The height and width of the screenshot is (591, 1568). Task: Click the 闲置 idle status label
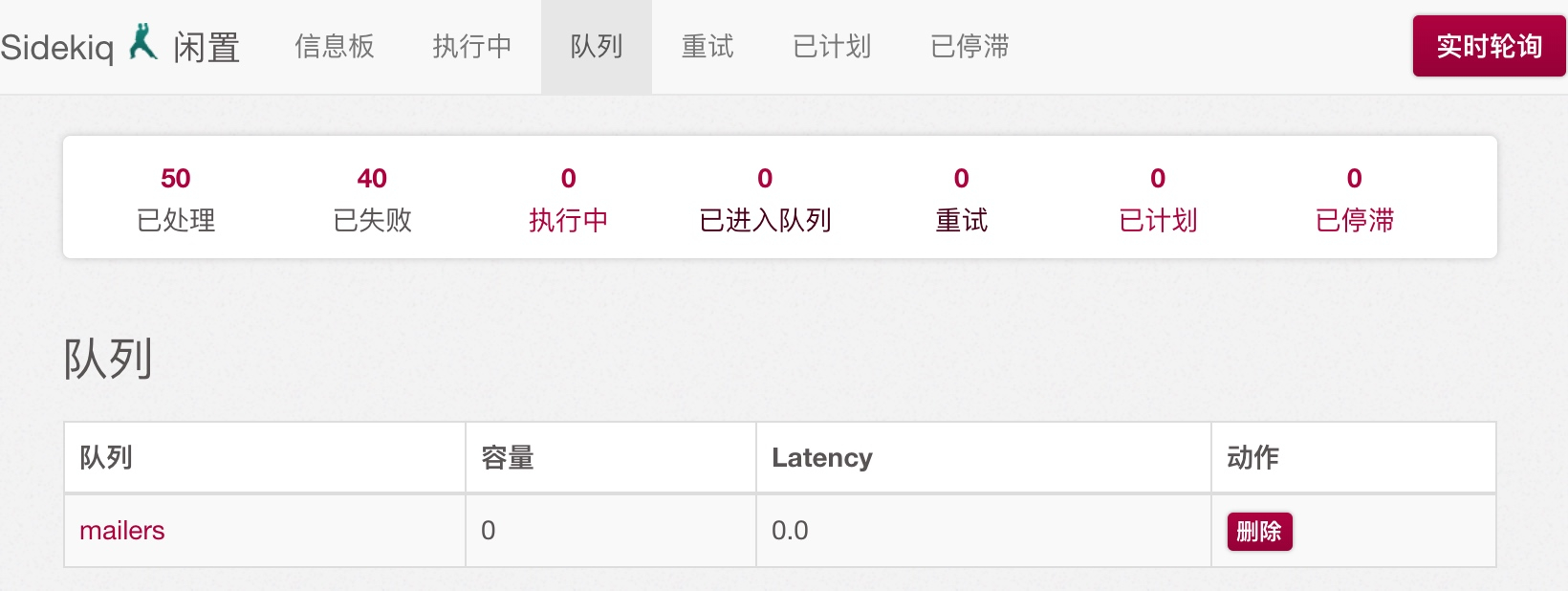pos(207,47)
